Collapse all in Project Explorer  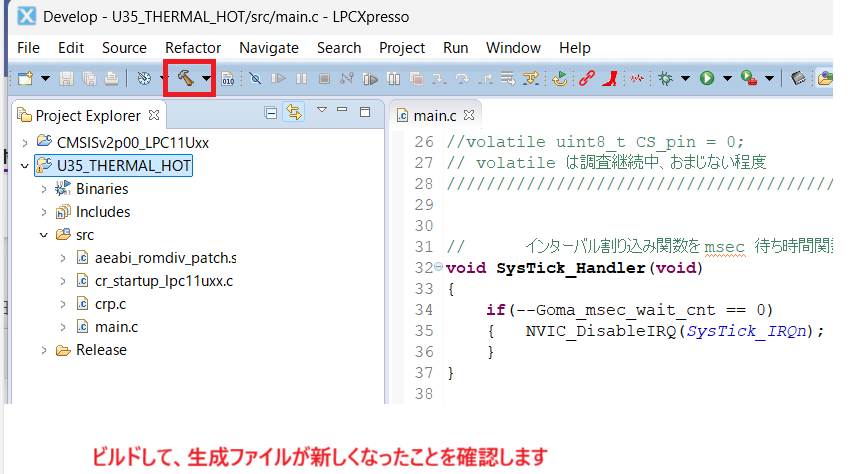click(x=271, y=114)
